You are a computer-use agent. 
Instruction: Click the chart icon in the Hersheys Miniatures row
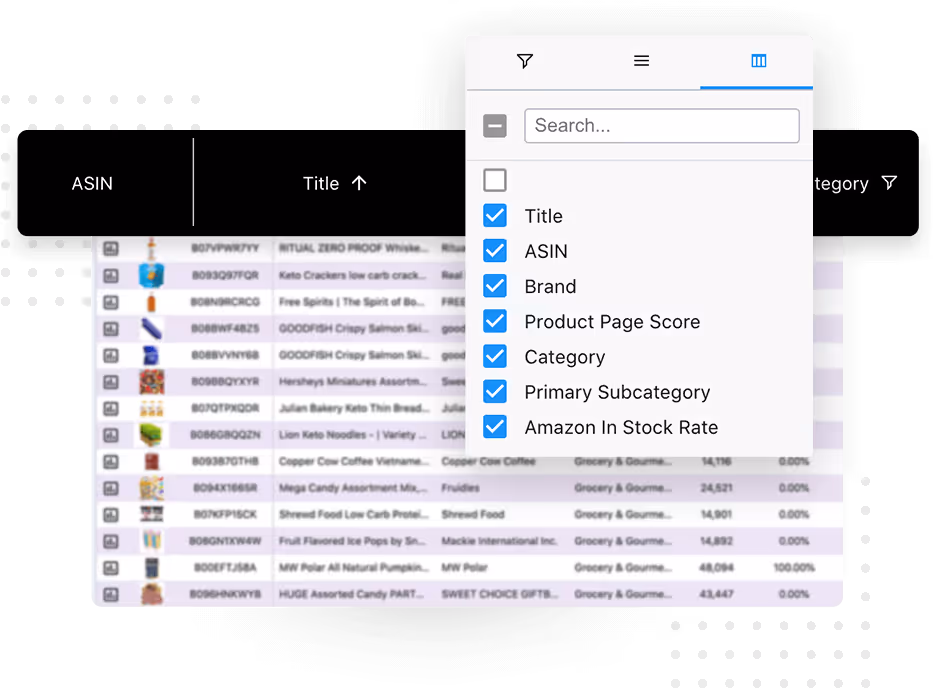(111, 382)
